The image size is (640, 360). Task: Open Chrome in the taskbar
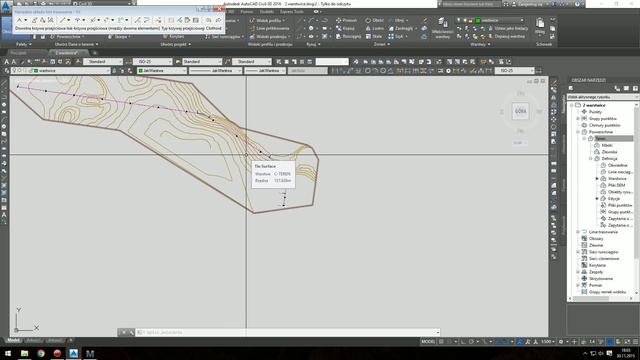point(41,353)
